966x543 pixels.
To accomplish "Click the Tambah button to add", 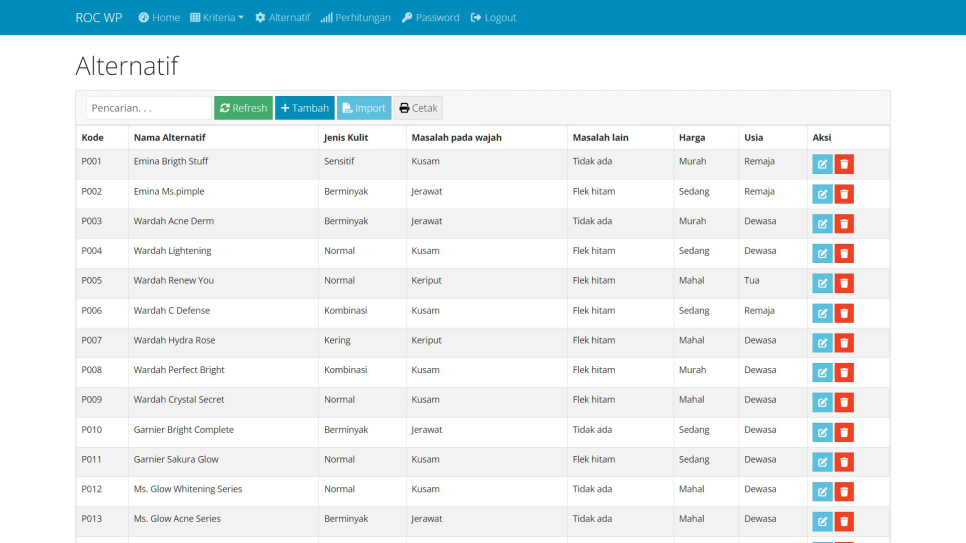I will coord(304,108).
